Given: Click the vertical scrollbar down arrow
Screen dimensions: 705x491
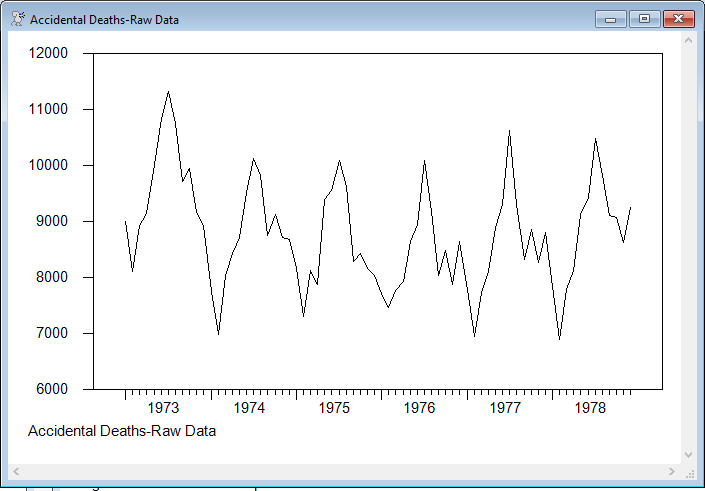Looking at the screenshot, I should (x=689, y=454).
